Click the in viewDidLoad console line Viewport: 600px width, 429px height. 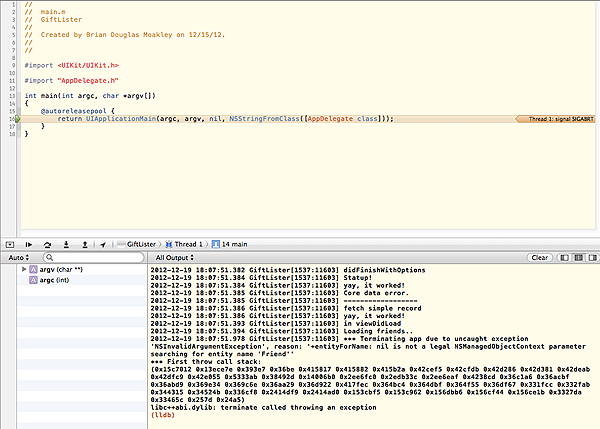point(276,323)
